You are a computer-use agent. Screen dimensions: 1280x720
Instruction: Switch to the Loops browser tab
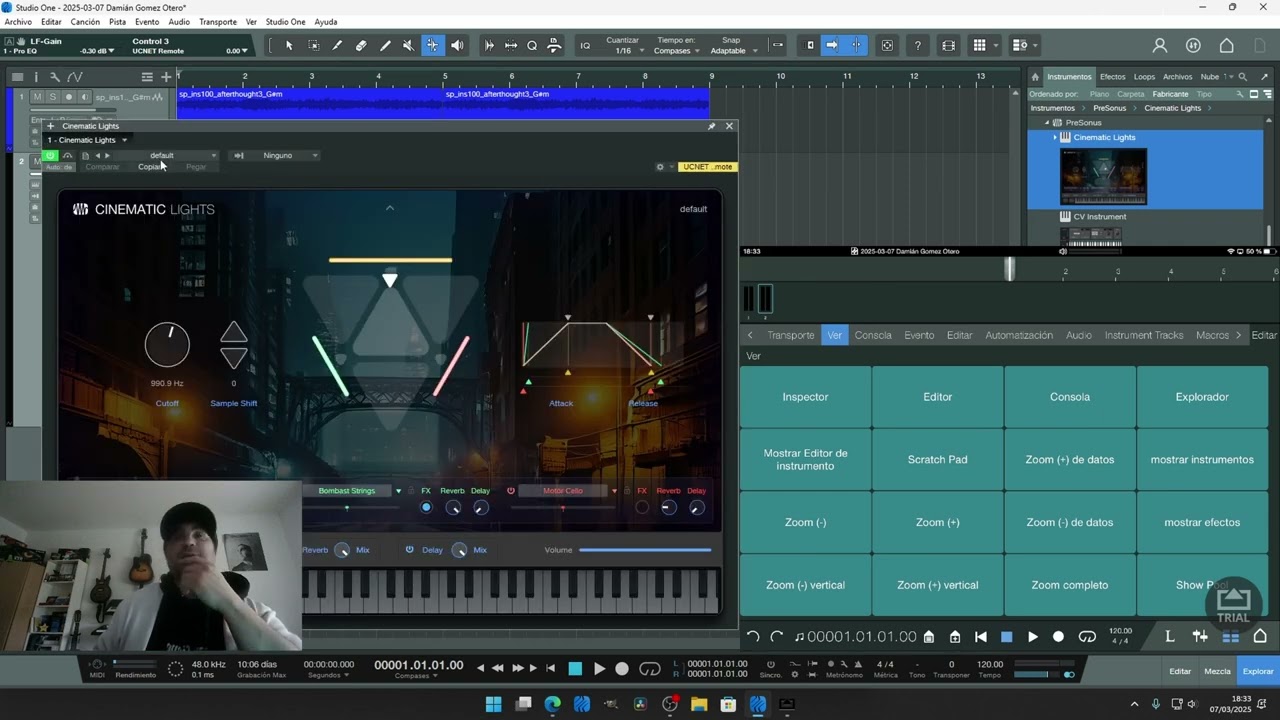tap(1144, 76)
